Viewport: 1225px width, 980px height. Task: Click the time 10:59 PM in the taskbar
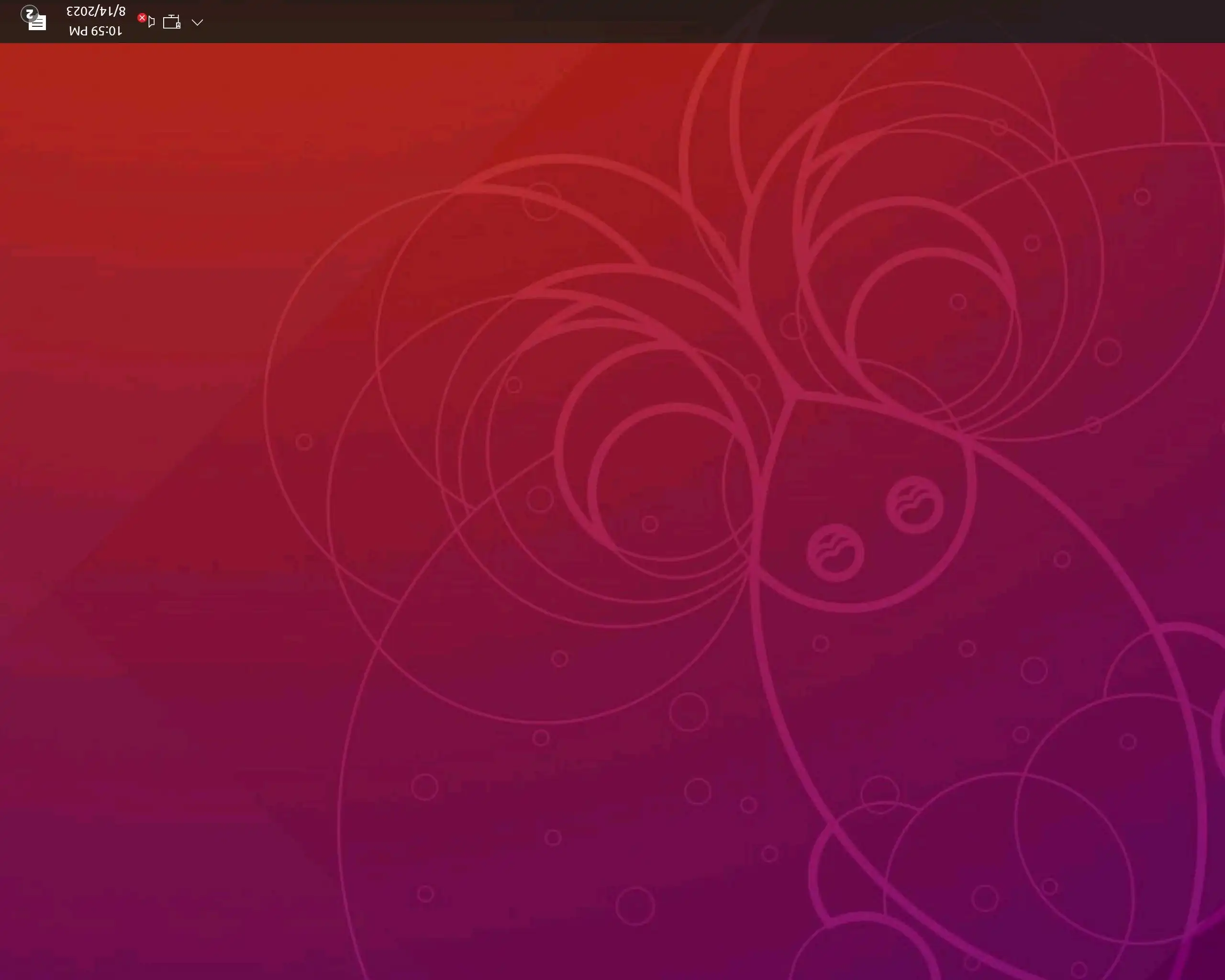(95, 31)
